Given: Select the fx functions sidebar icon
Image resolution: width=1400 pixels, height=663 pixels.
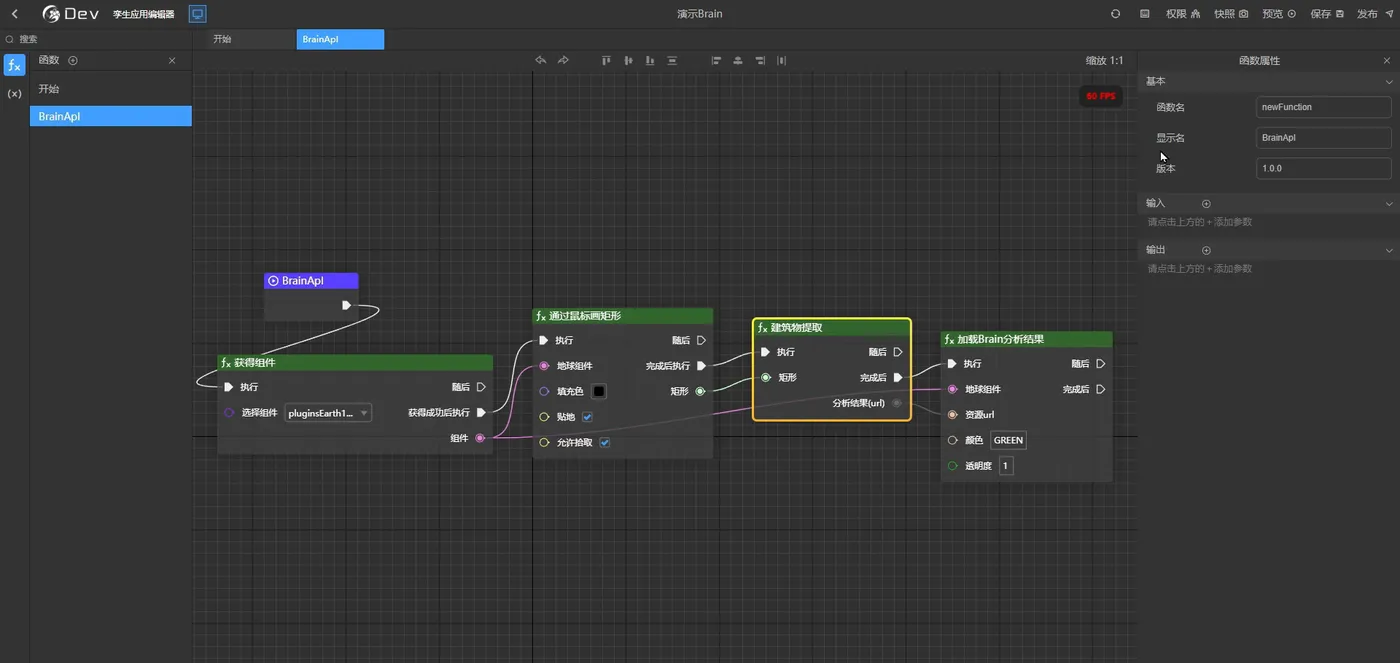Looking at the screenshot, I should coord(14,66).
